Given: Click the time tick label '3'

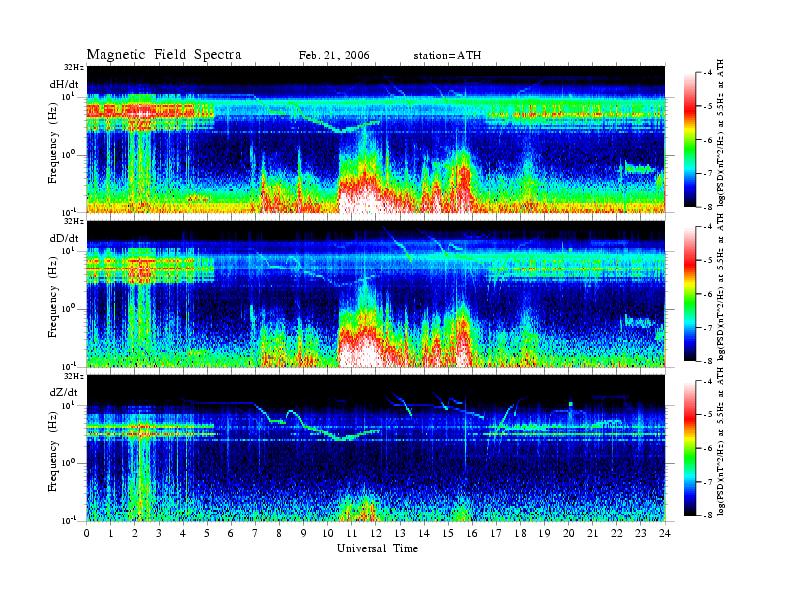Looking at the screenshot, I should point(159,534).
